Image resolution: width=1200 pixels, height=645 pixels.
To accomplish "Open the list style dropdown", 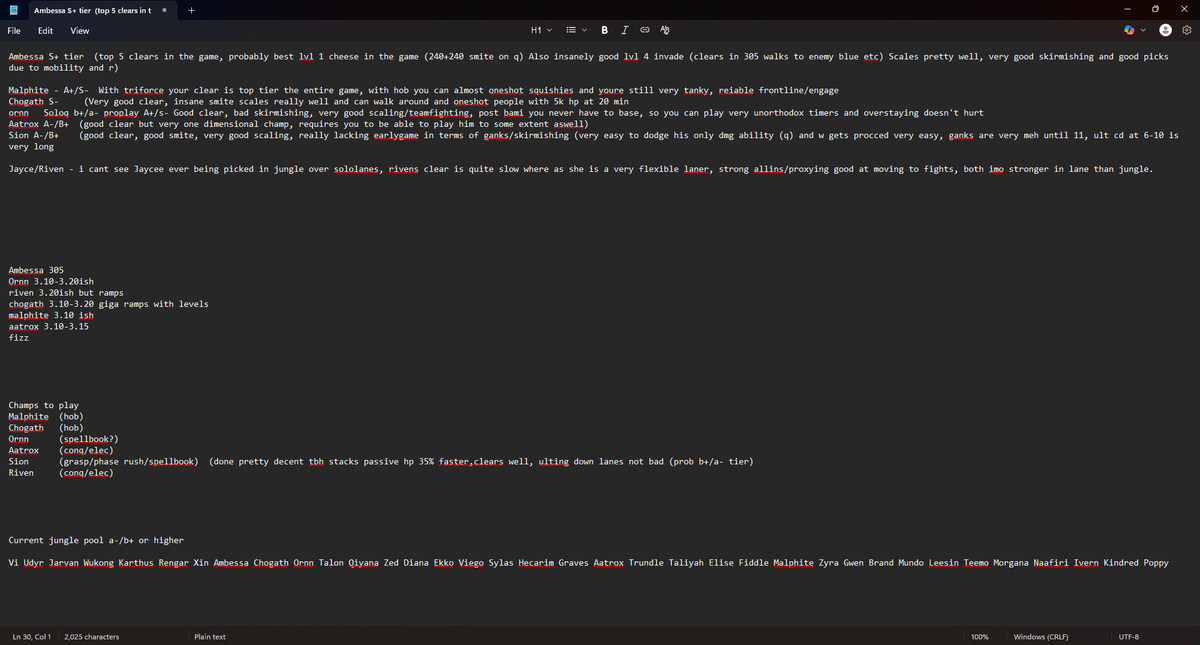I will (578, 31).
